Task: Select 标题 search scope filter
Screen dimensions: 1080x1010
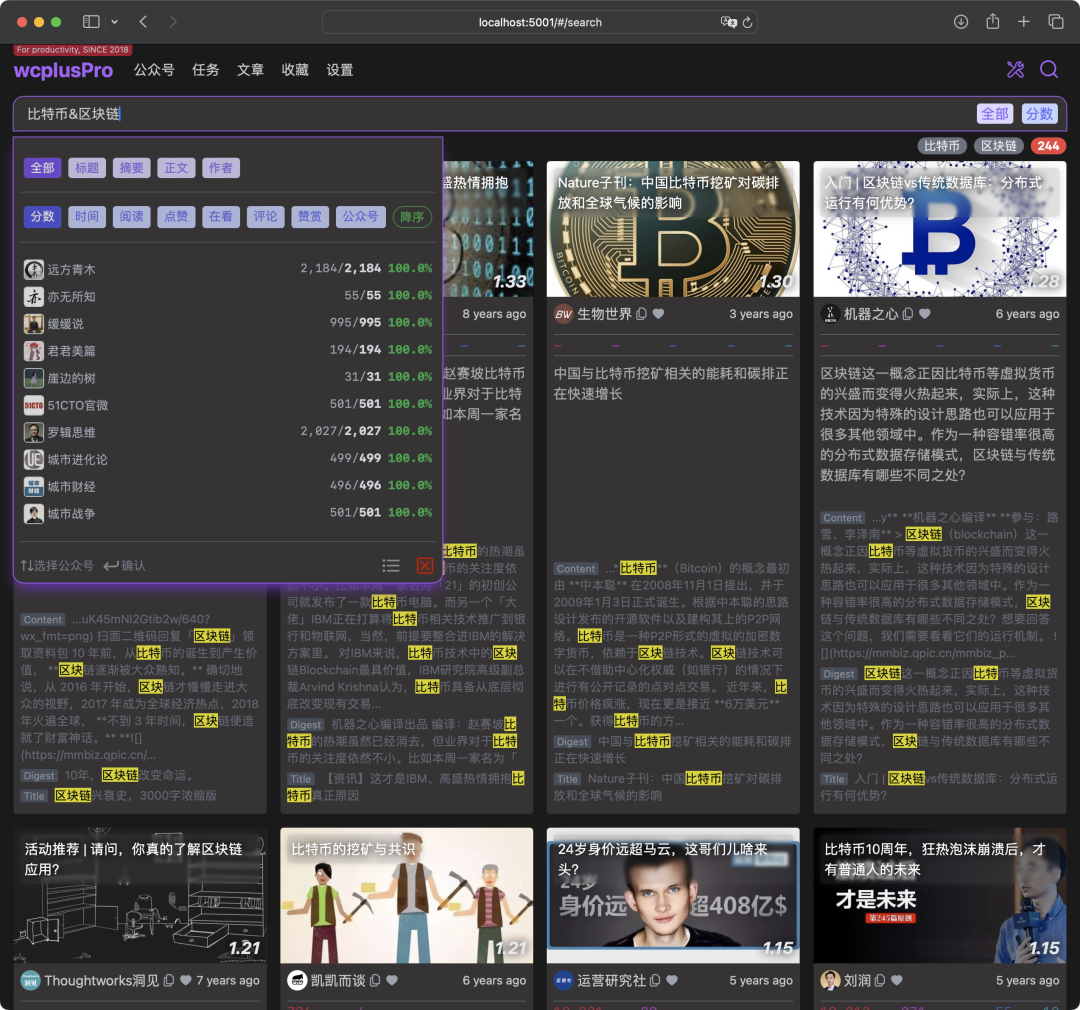Action: [x=87, y=168]
